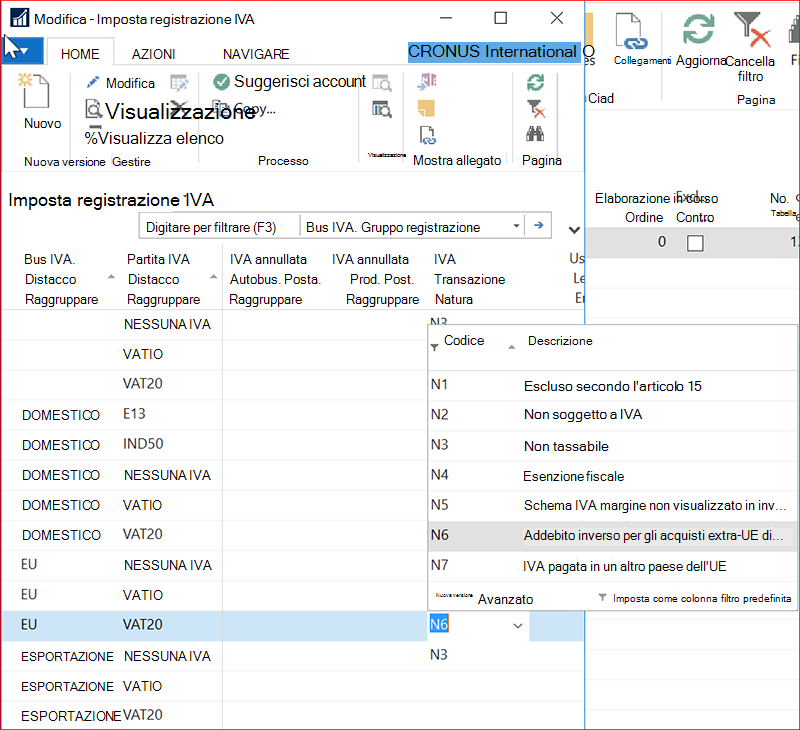Open the N6 Natura dropdown arrow in selected row

point(518,626)
